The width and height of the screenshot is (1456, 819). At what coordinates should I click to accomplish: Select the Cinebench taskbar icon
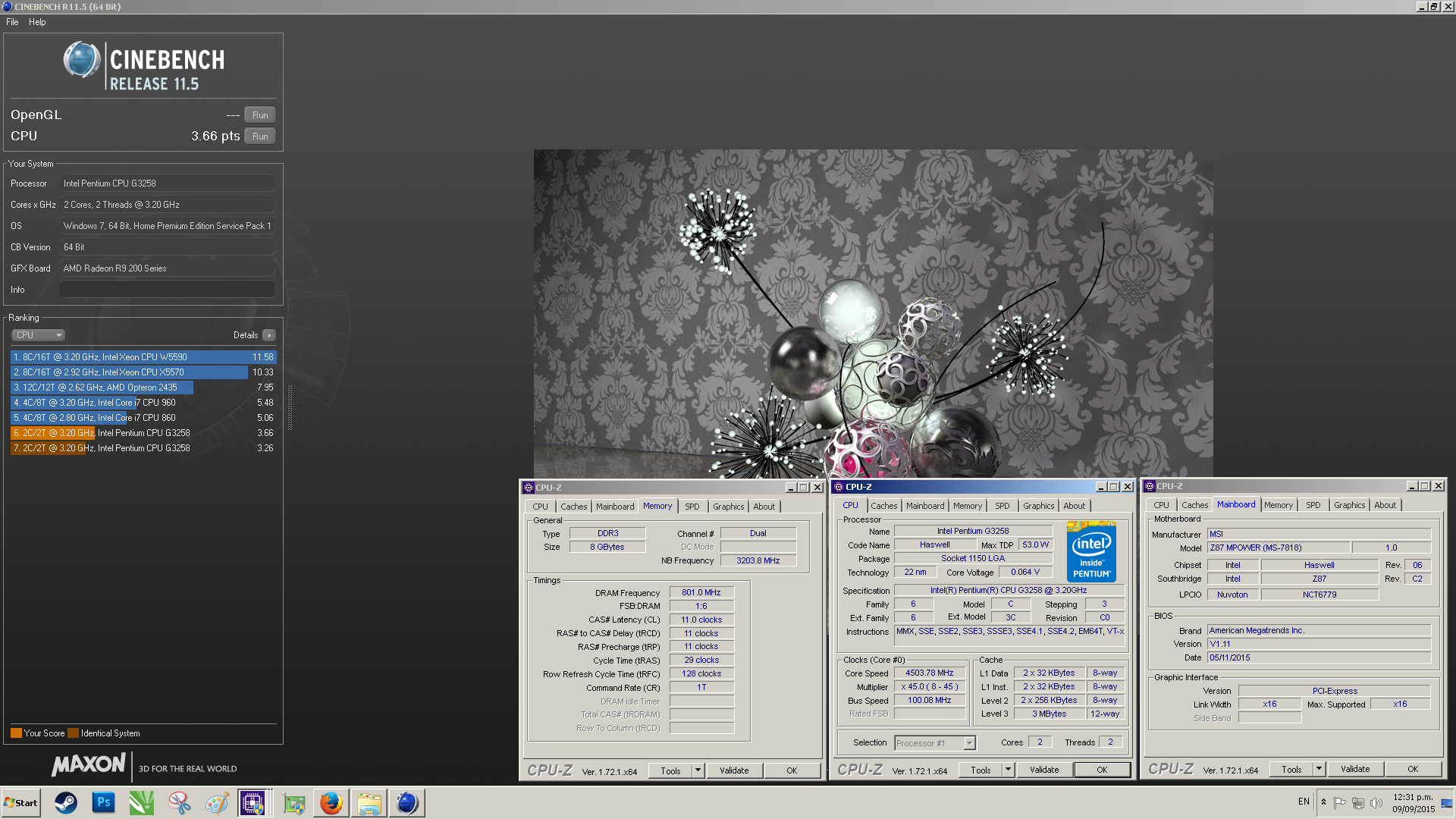407,802
